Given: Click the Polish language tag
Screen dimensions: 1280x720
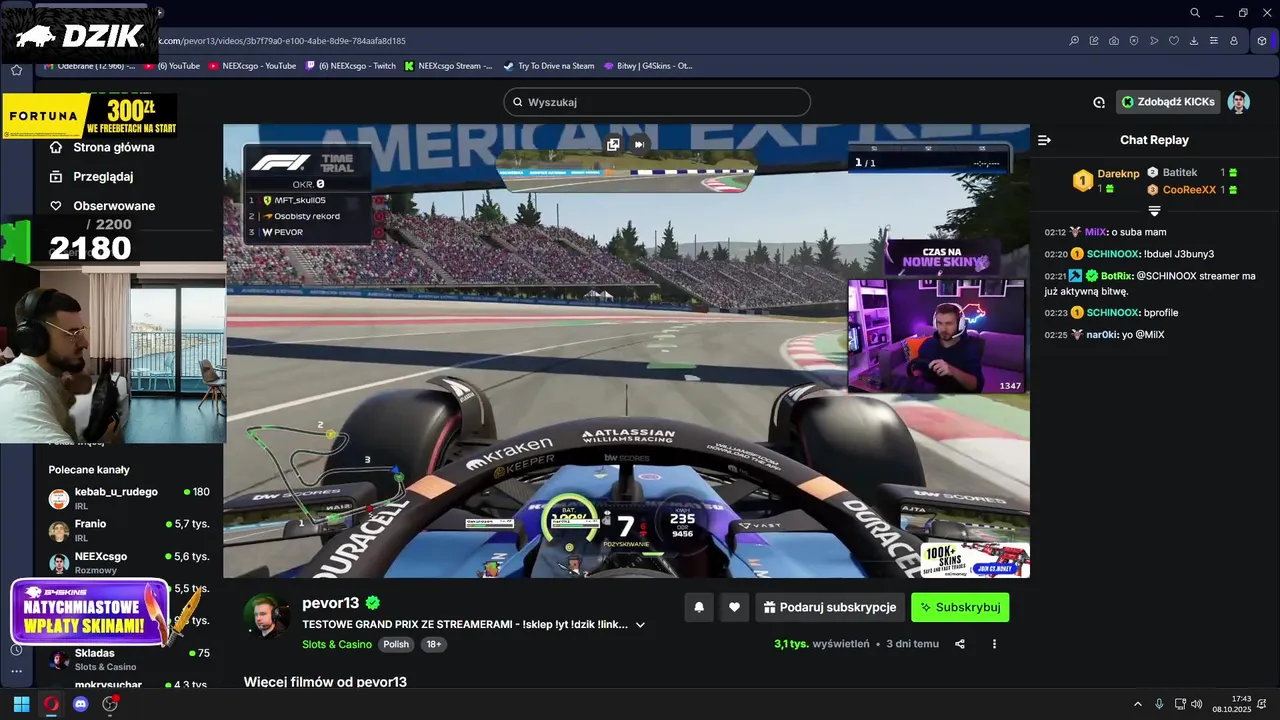Looking at the screenshot, I should (x=396, y=645).
